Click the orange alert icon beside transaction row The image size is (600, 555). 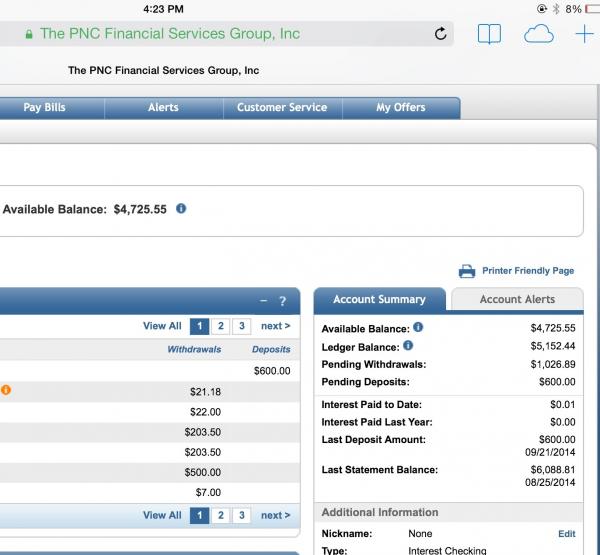click(5, 390)
